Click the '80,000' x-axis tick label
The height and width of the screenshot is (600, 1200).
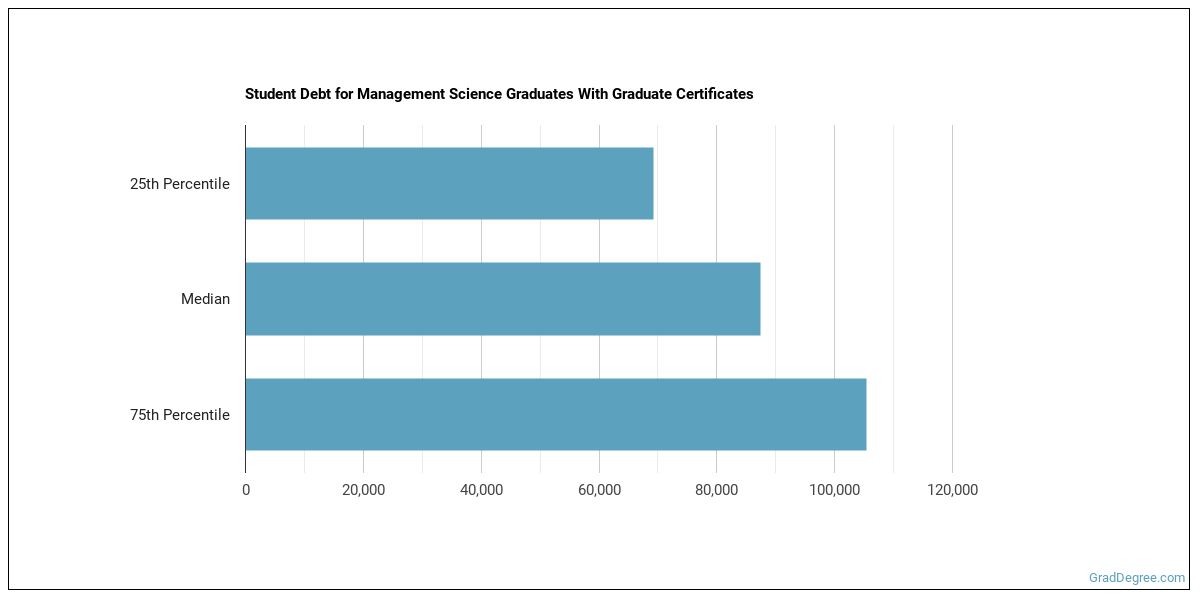pos(716,490)
